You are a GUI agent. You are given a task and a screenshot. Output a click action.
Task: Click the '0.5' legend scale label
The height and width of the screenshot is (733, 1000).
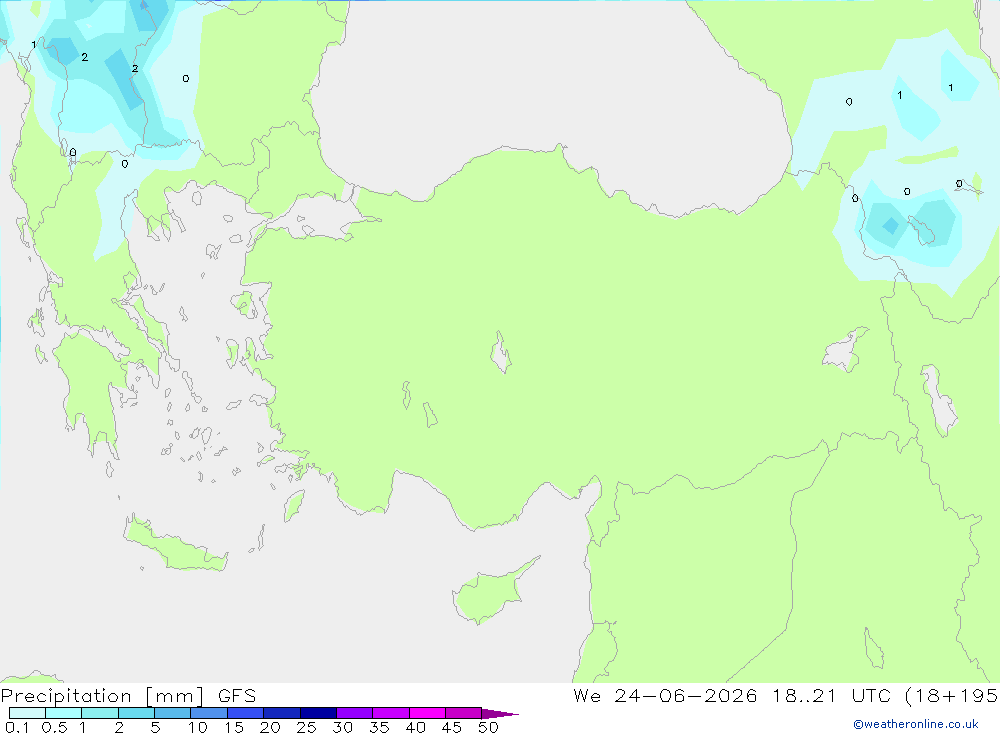(x=54, y=727)
